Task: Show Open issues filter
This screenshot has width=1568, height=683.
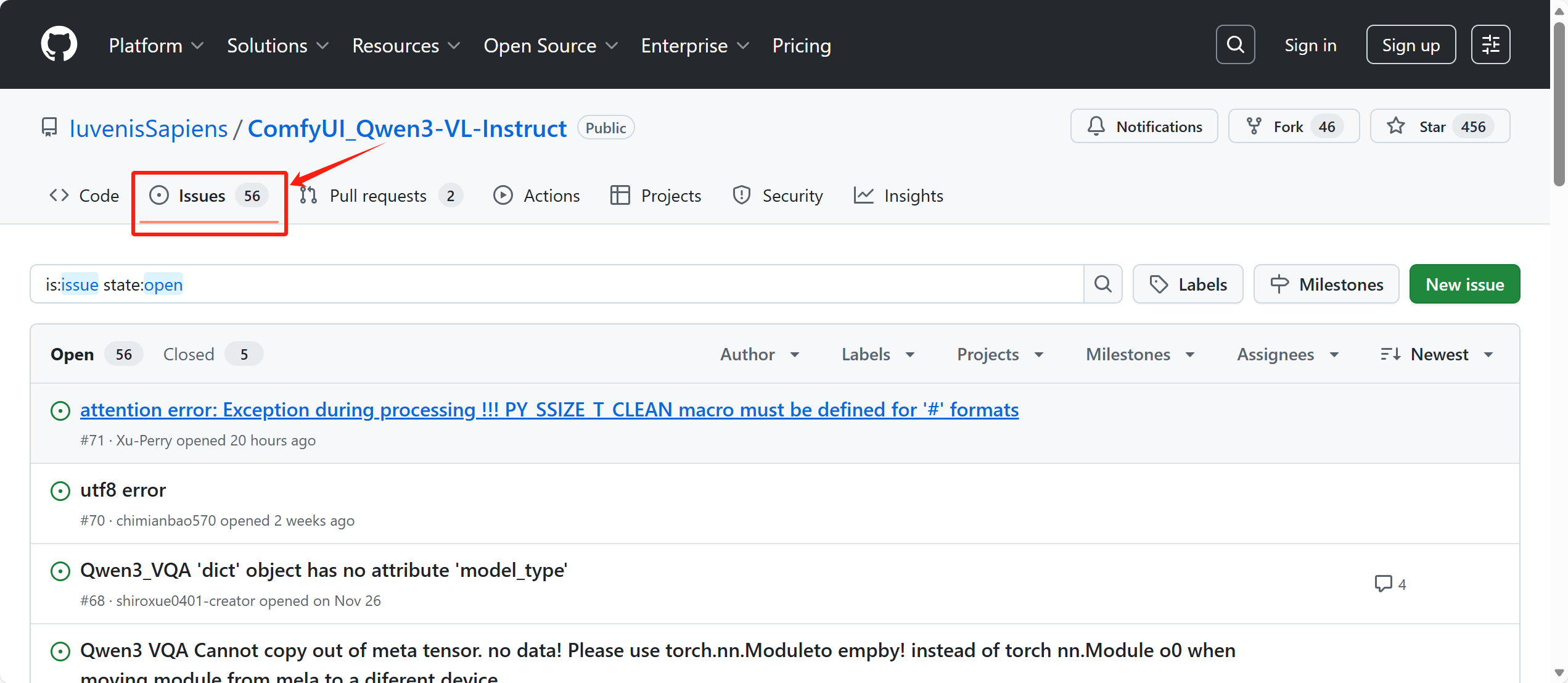Action: click(95, 354)
